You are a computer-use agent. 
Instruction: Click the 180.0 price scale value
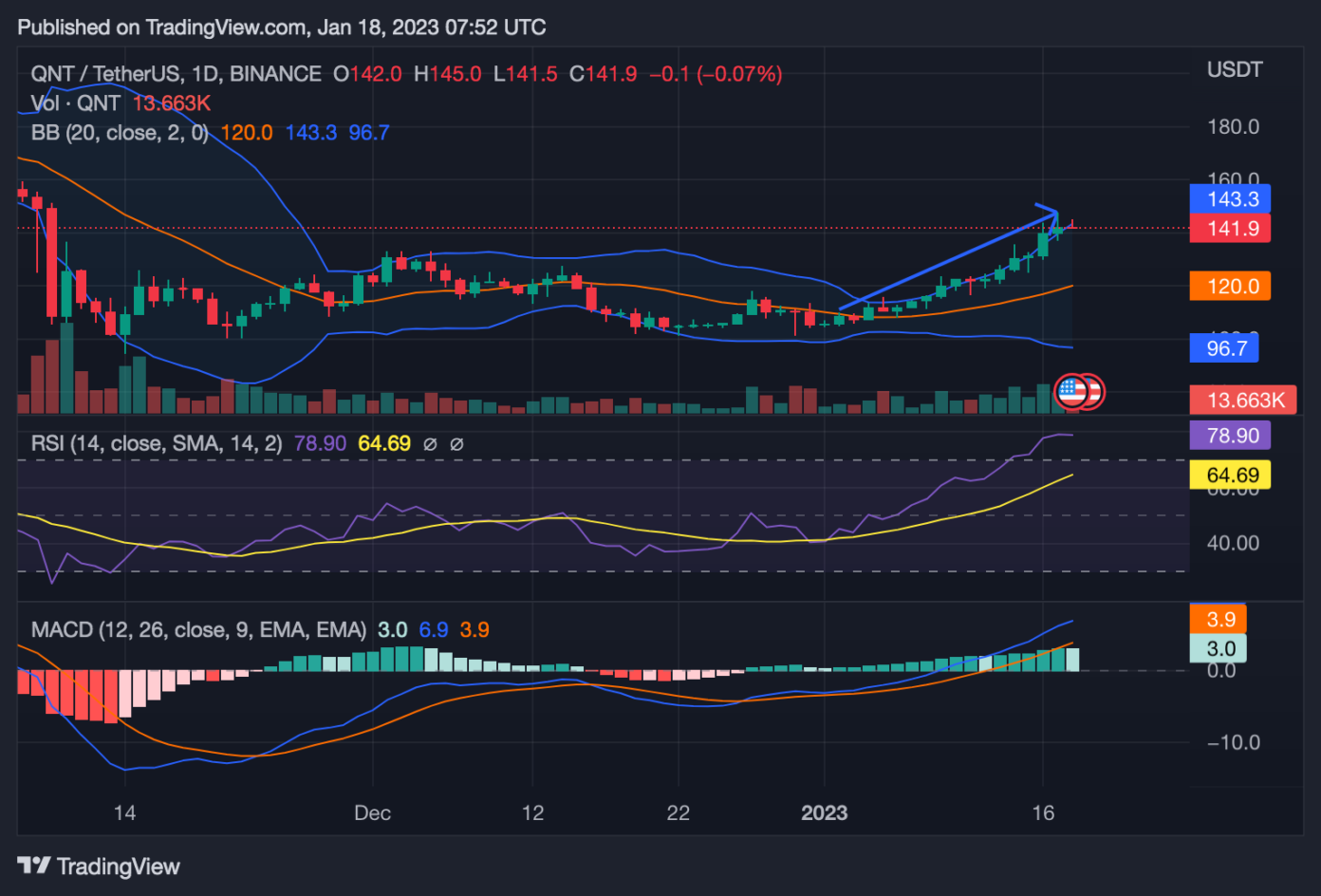point(1233,127)
